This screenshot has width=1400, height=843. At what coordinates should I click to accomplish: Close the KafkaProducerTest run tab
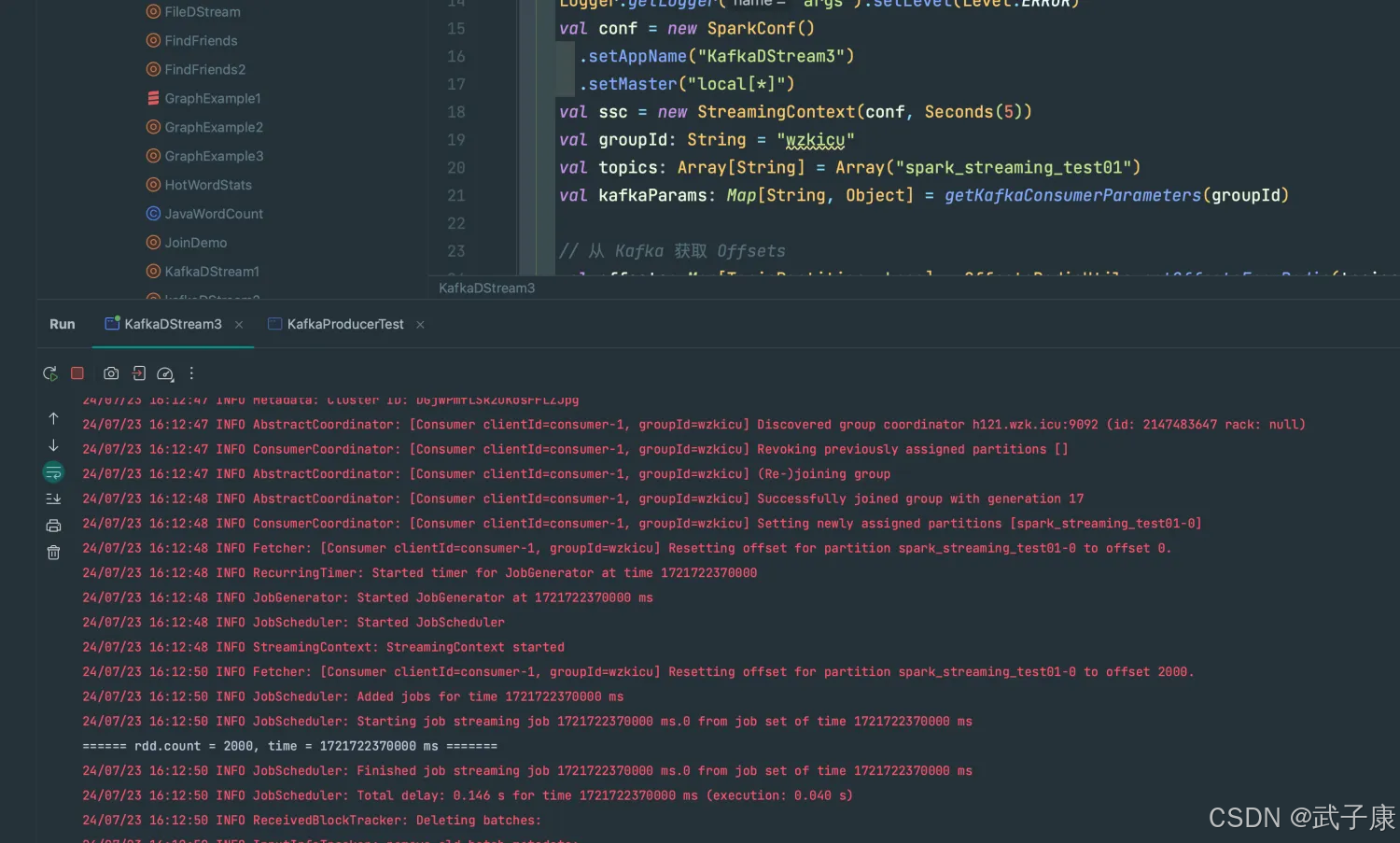(420, 325)
